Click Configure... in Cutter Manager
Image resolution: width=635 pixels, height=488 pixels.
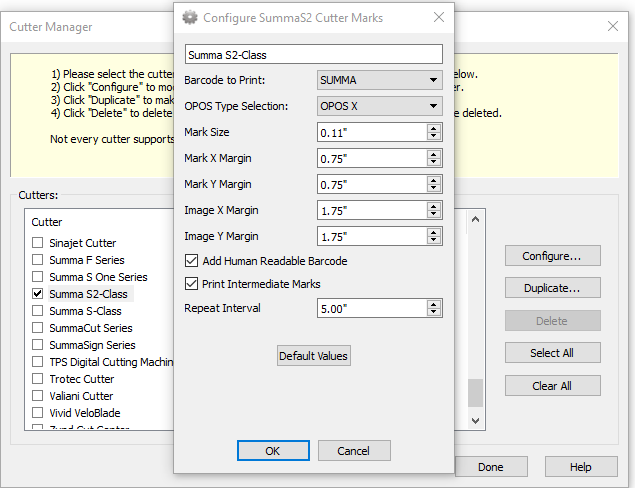(552, 256)
